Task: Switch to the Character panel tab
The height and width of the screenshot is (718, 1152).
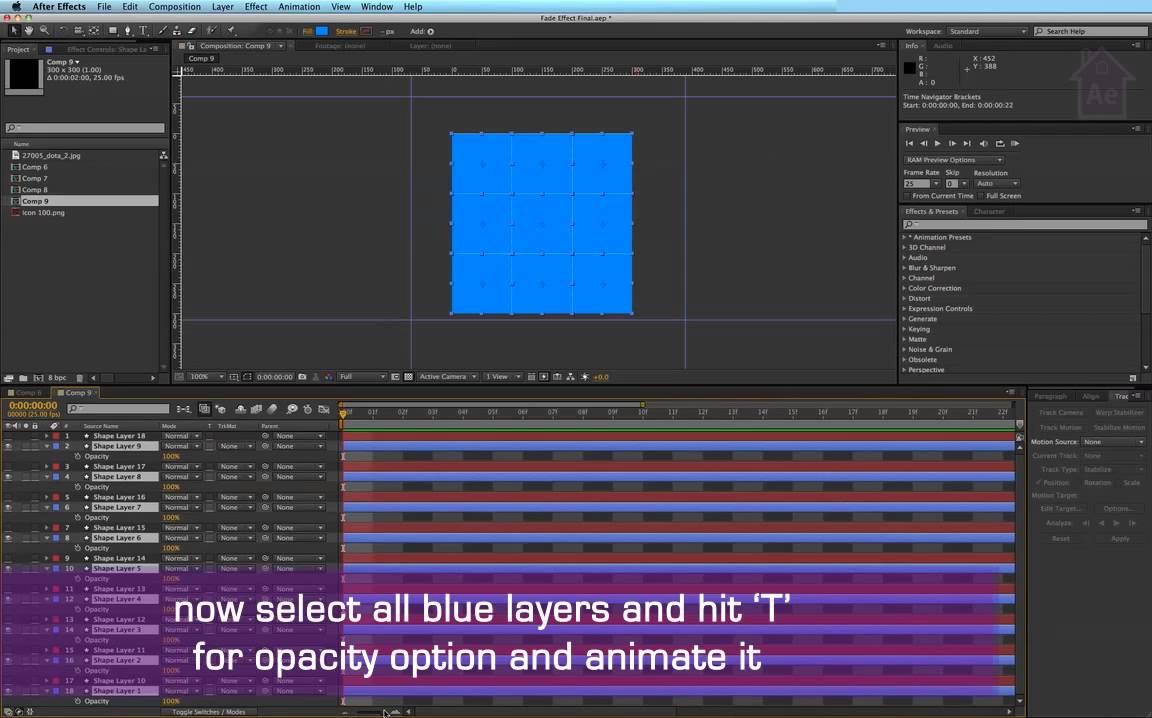Action: [989, 212]
